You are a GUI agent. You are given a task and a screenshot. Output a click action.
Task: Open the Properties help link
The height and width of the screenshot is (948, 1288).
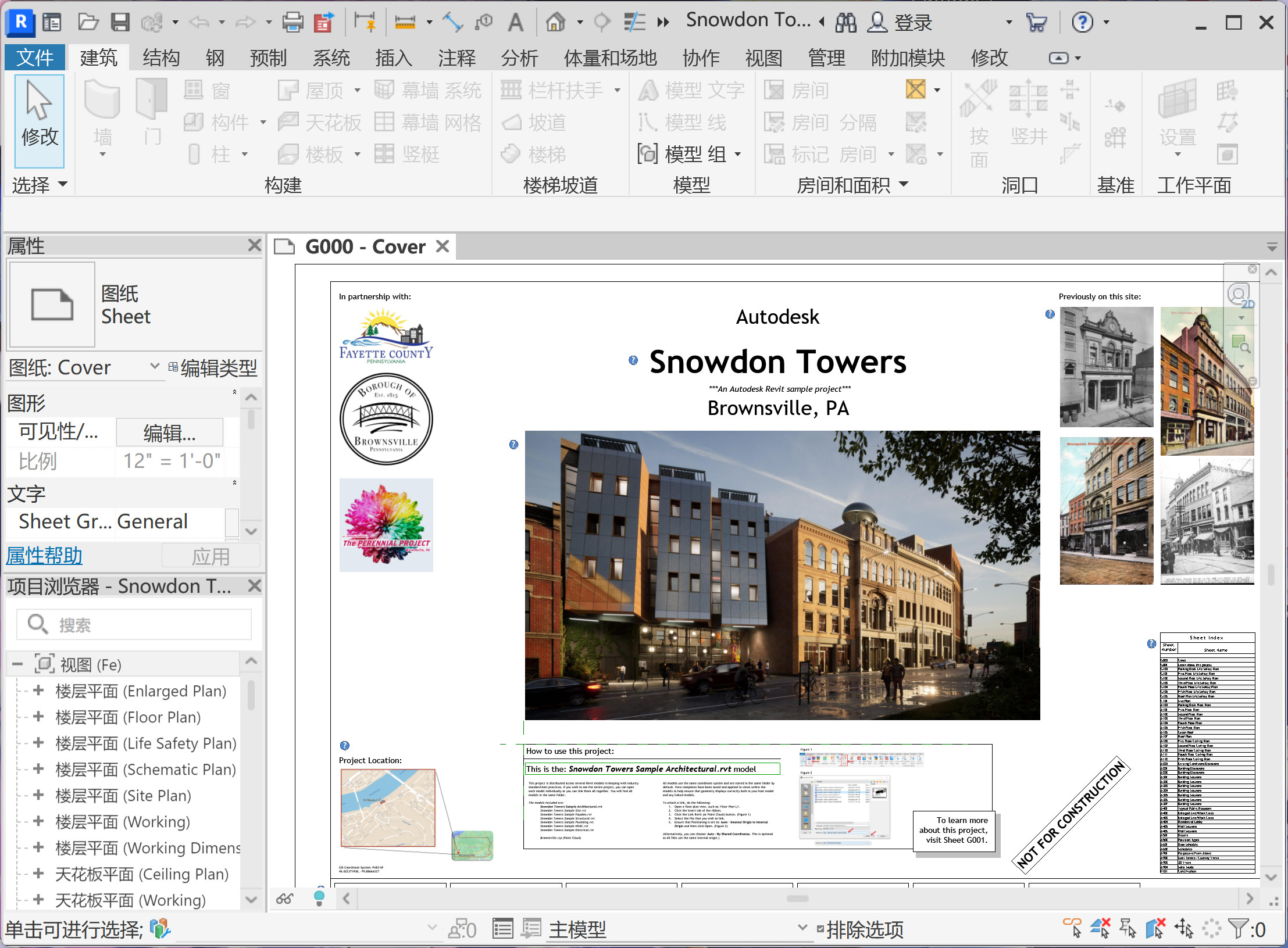click(x=44, y=556)
